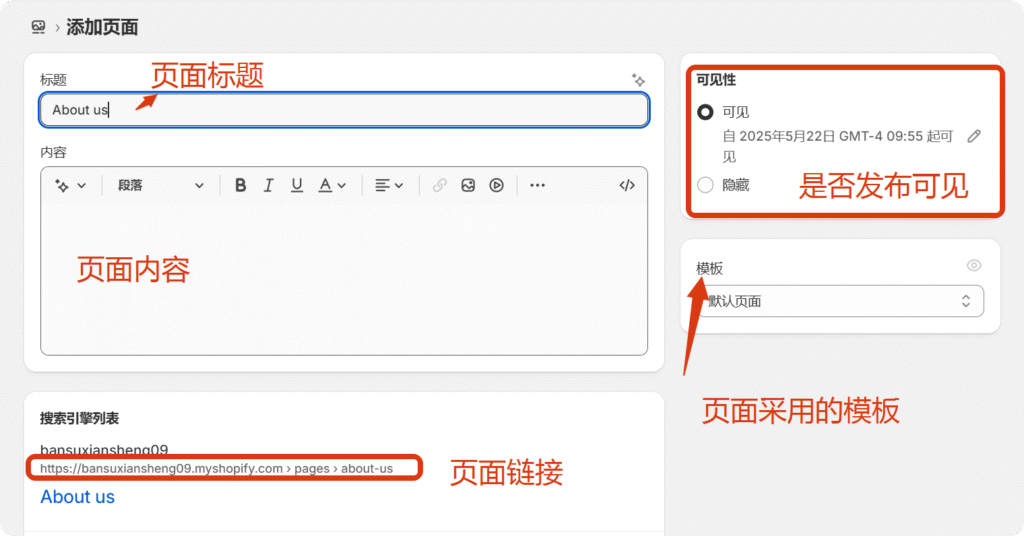Select the 可见 radio button
Screen dimensions: 1024x536
coord(705,112)
